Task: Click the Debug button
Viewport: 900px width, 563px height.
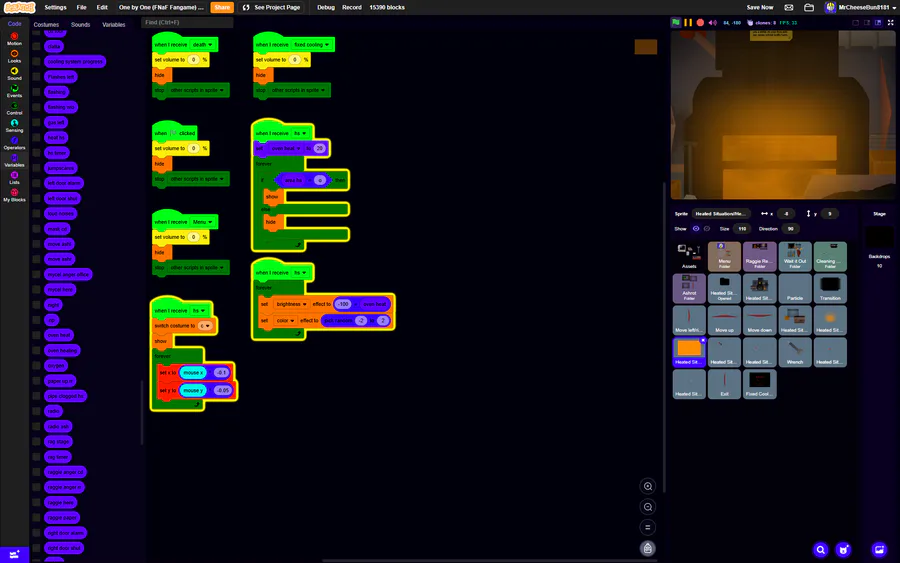Action: click(325, 7)
